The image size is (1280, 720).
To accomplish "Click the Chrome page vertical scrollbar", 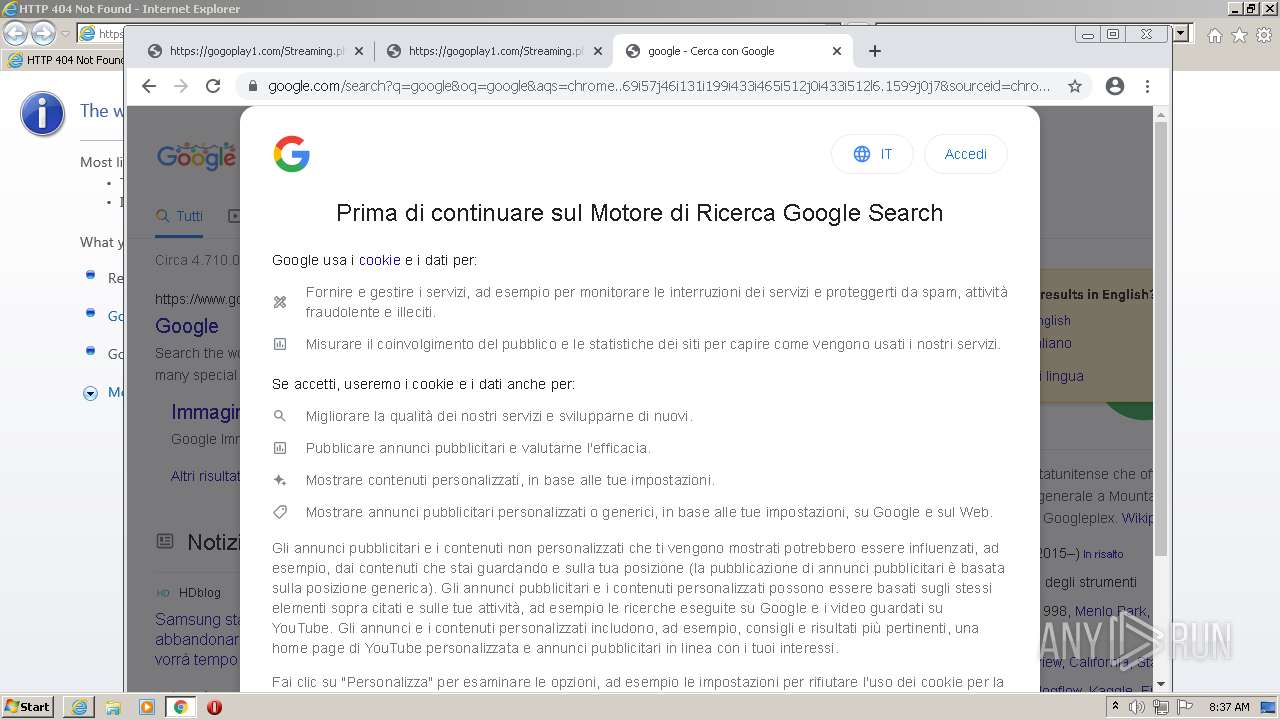I will pyautogui.click(x=1161, y=340).
